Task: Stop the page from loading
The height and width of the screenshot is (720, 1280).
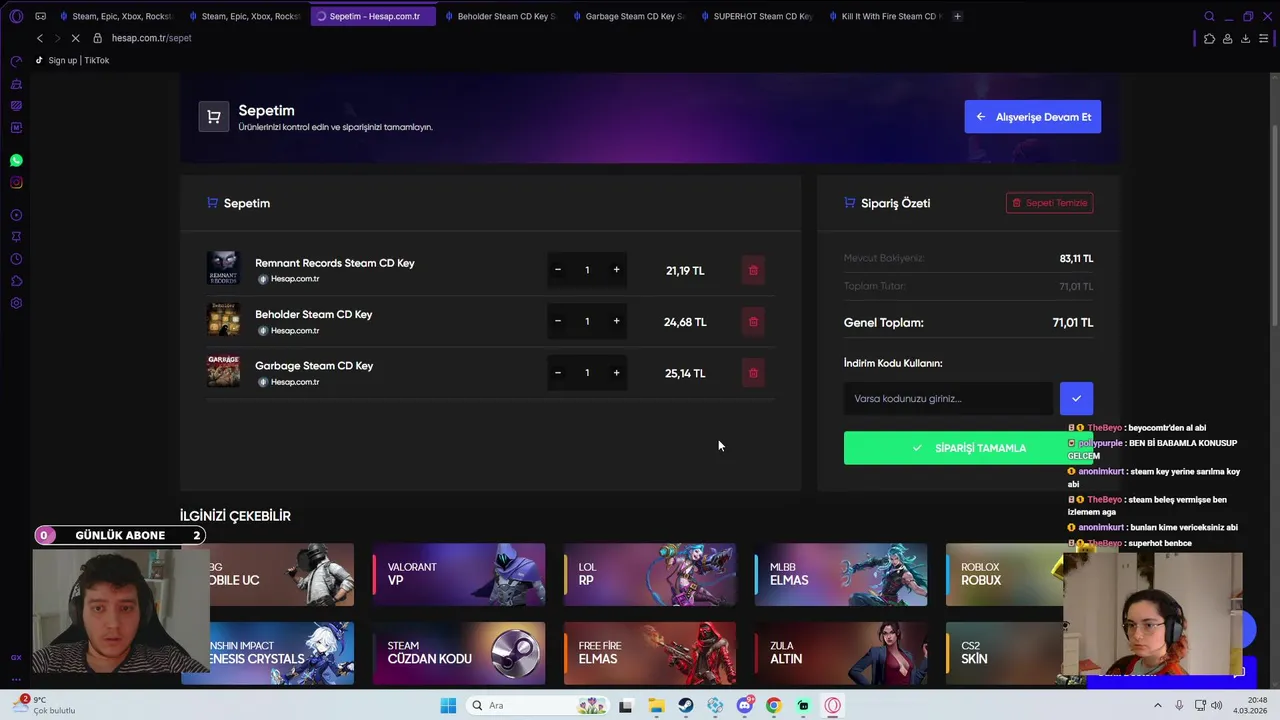Action: [76, 38]
